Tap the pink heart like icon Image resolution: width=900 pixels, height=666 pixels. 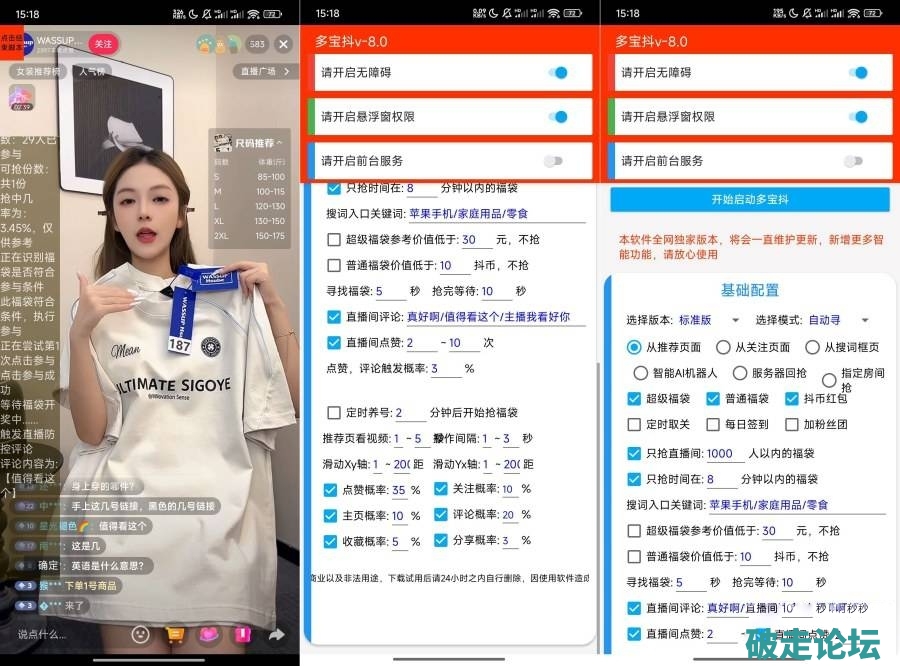click(x=208, y=634)
